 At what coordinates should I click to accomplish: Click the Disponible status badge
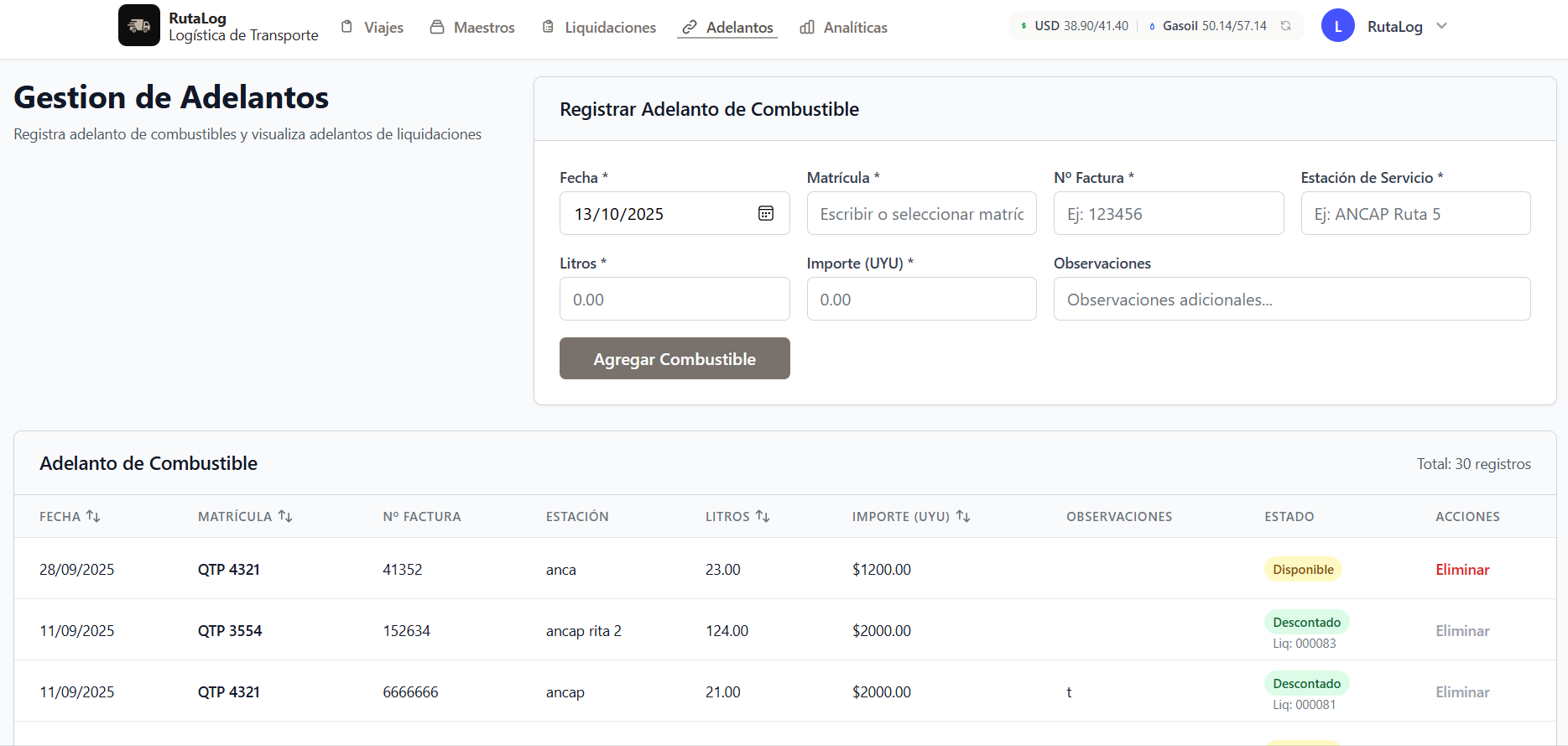tap(1303, 569)
